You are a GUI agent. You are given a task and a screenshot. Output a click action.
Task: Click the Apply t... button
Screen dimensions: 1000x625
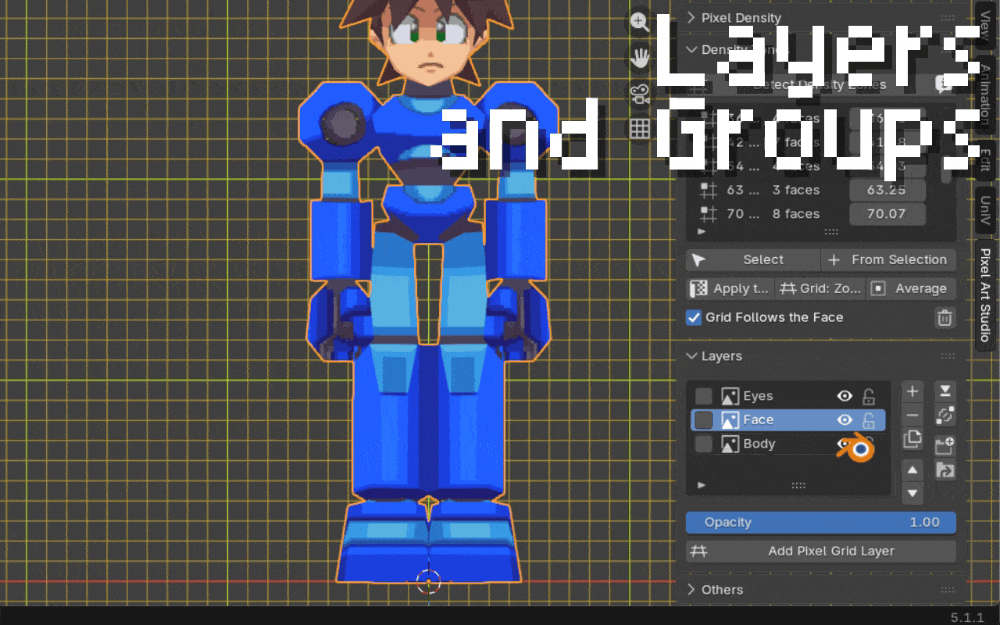[730, 288]
